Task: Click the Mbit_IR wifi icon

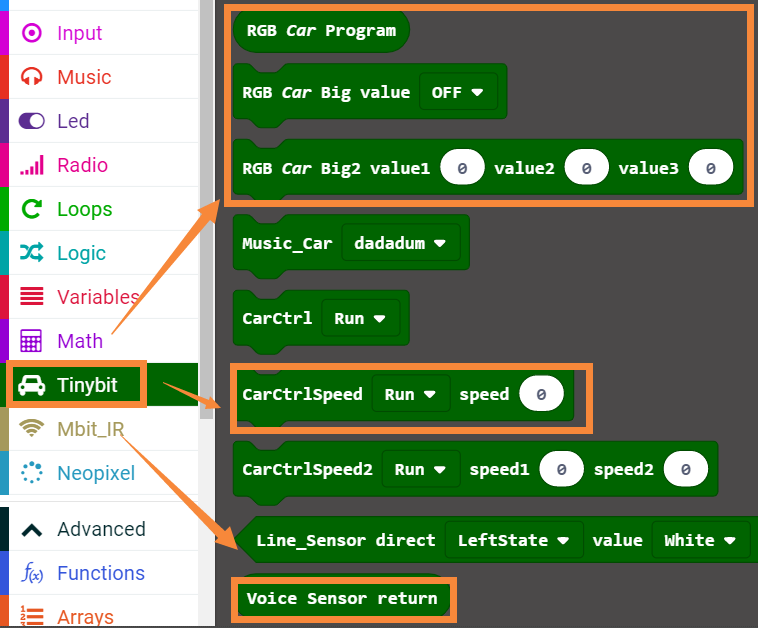Action: point(32,428)
